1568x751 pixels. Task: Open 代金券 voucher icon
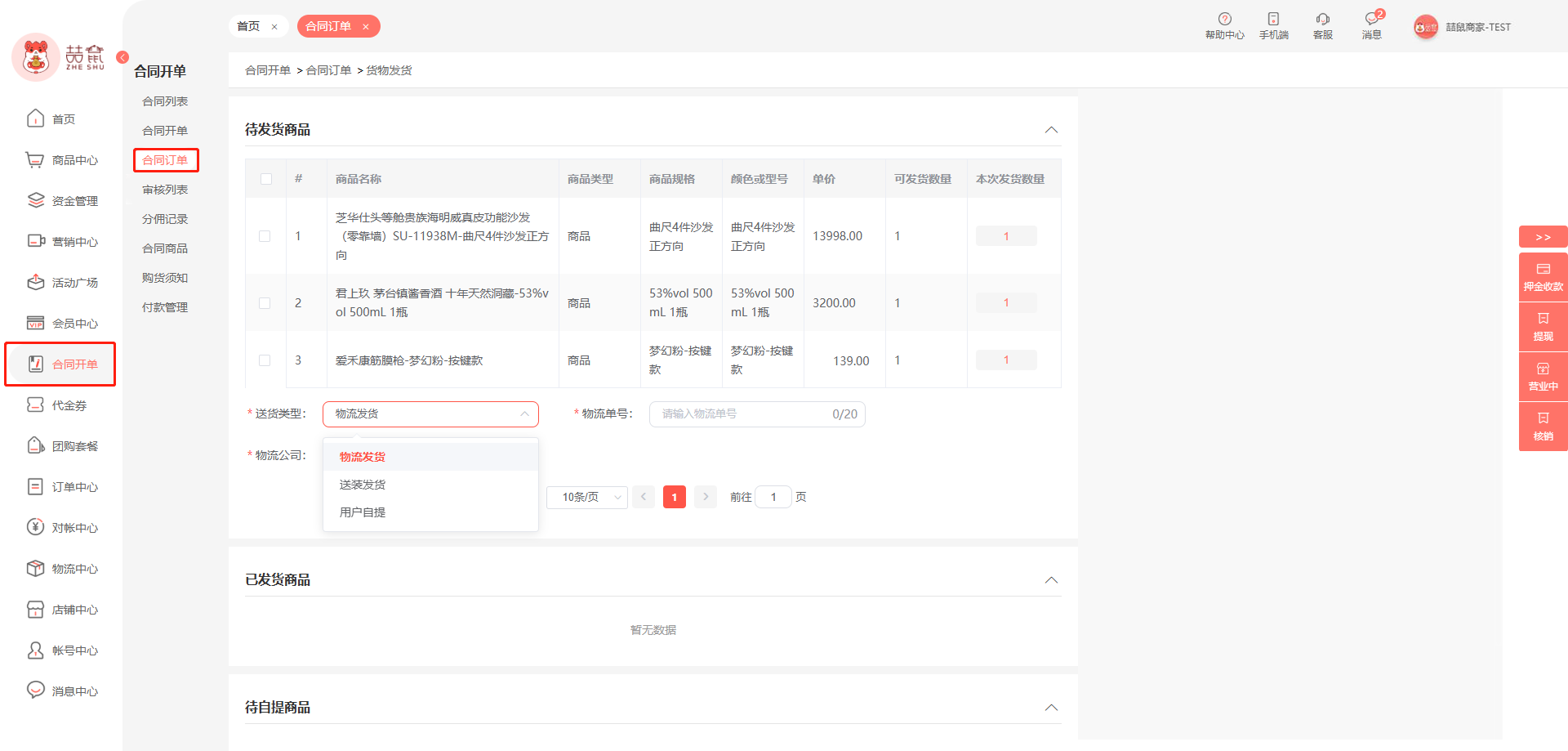pyautogui.click(x=35, y=405)
